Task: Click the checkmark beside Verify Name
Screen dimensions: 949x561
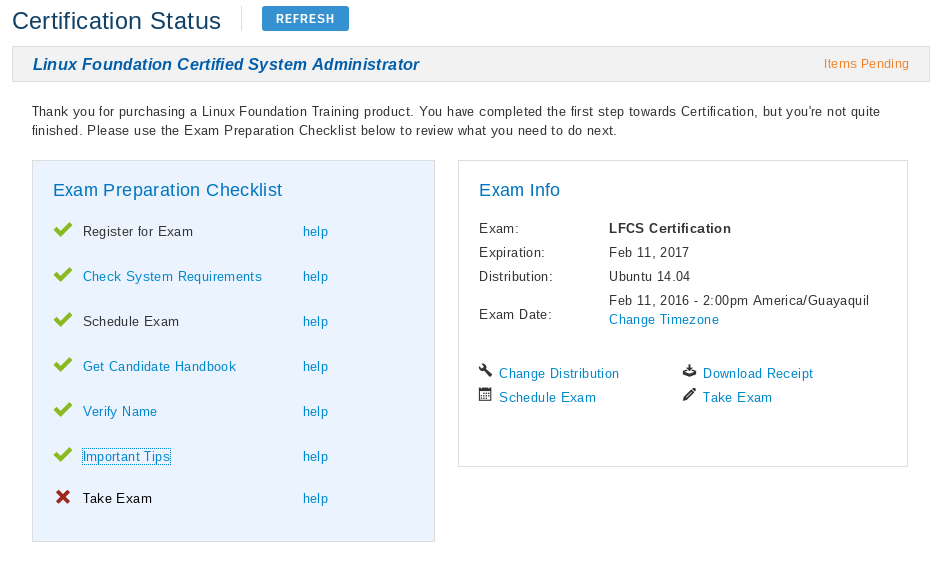Action: pos(63,410)
